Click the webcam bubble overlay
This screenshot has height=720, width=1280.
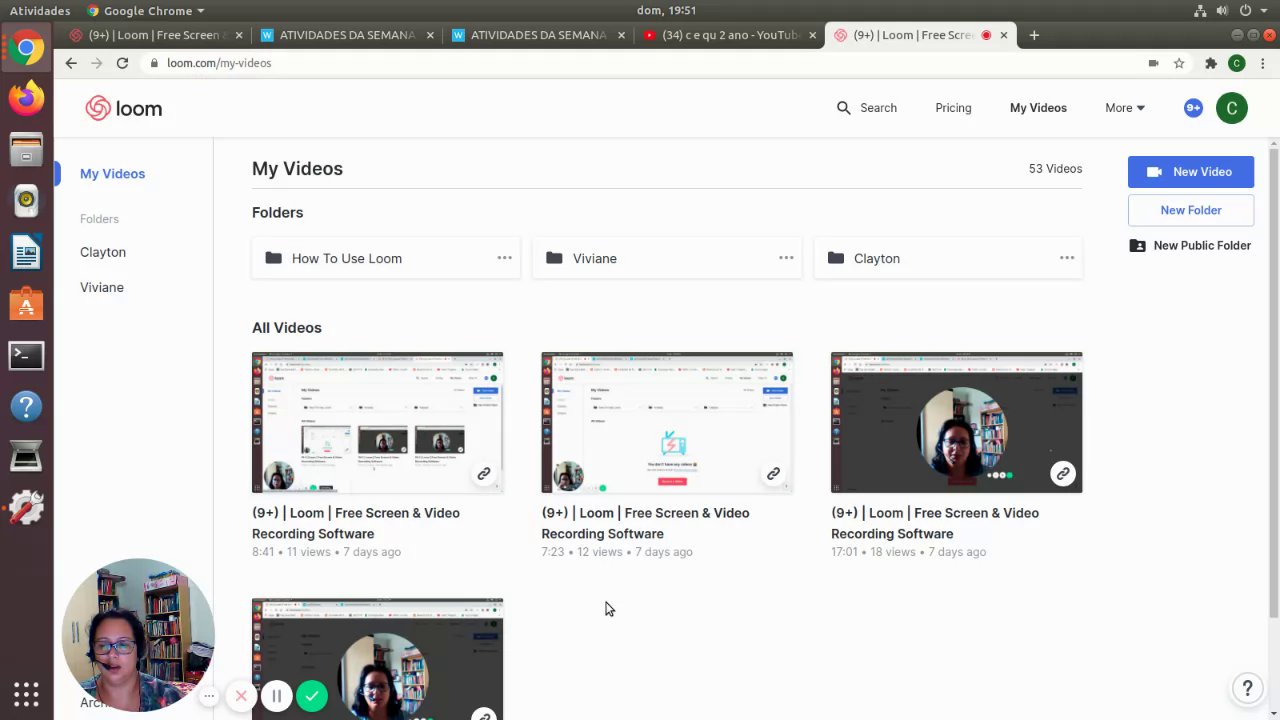coord(138,635)
